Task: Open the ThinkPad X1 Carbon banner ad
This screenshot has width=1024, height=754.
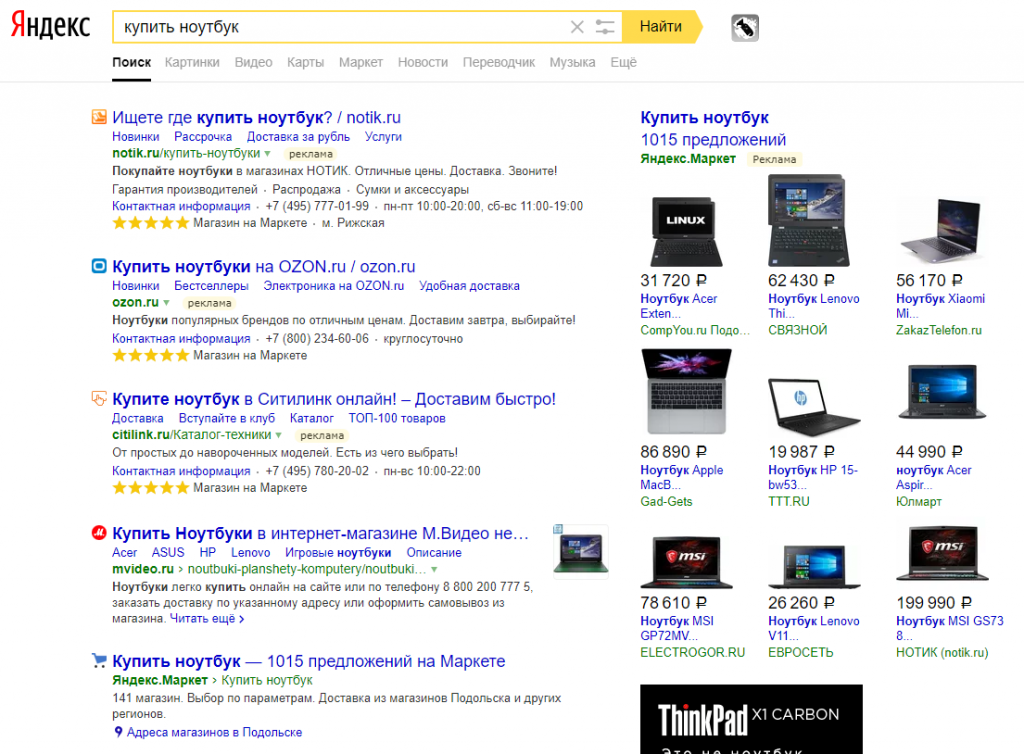Action: click(x=751, y=719)
